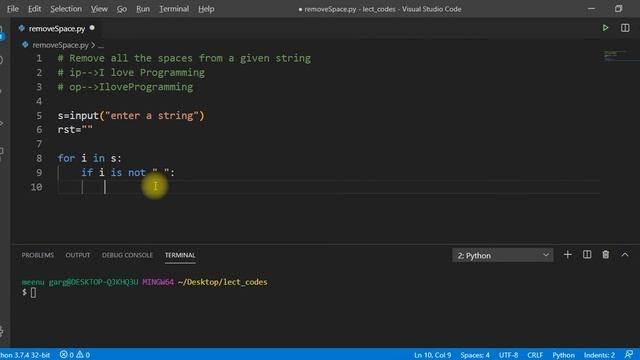The width and height of the screenshot is (640, 360).
Task: Restore down the Visual Studio Code window
Action: (x=618, y=9)
